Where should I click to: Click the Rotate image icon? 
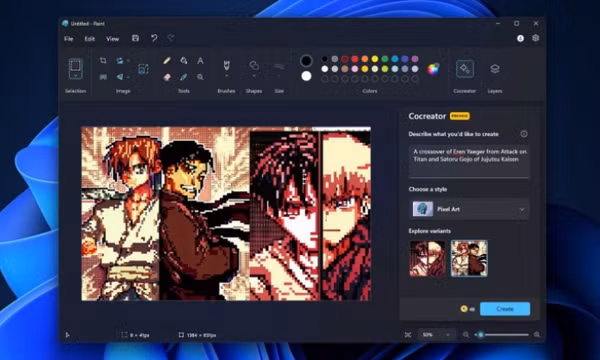pyautogui.click(x=120, y=60)
